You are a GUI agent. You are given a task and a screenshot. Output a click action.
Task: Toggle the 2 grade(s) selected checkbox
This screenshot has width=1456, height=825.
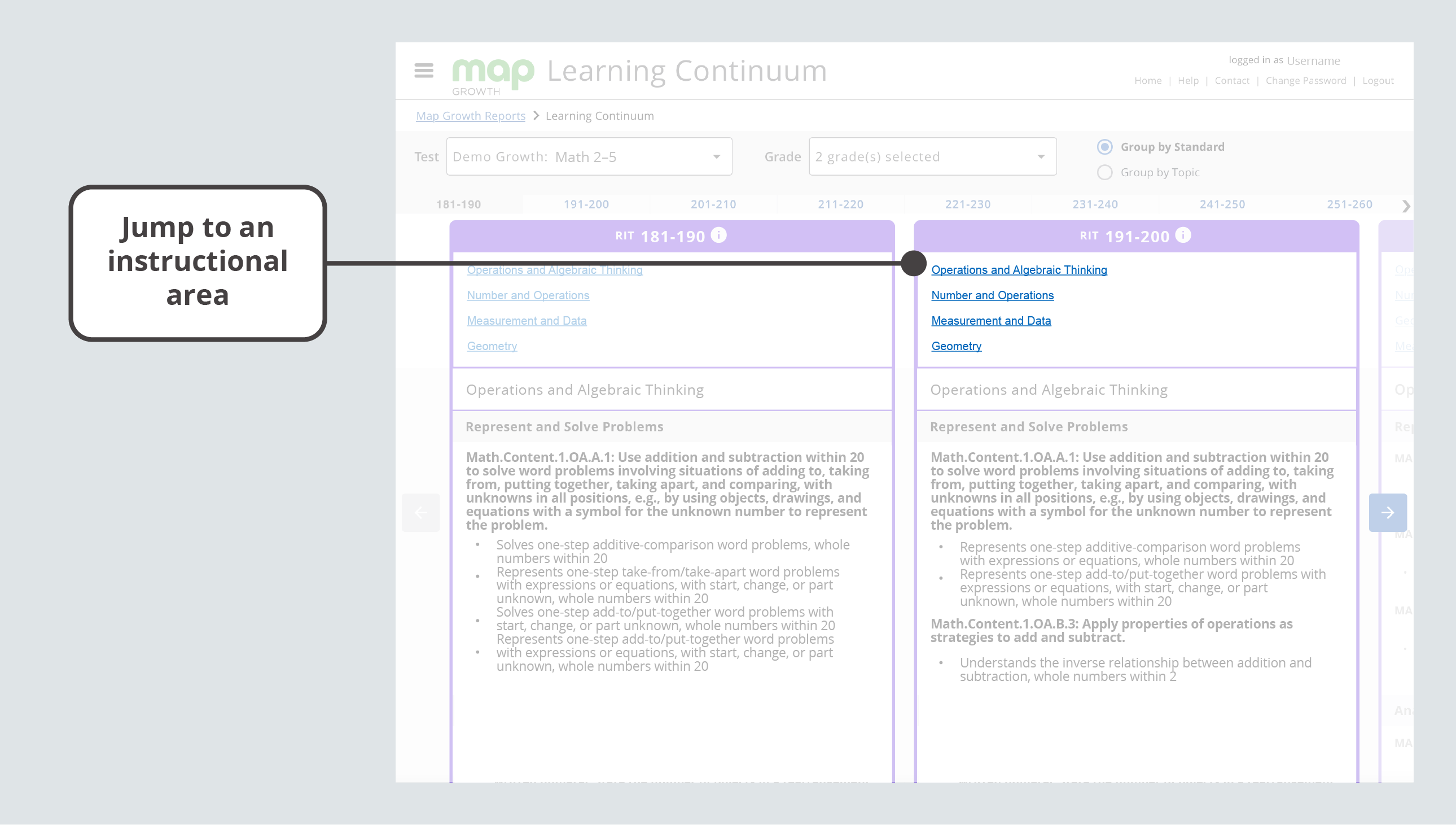[931, 156]
